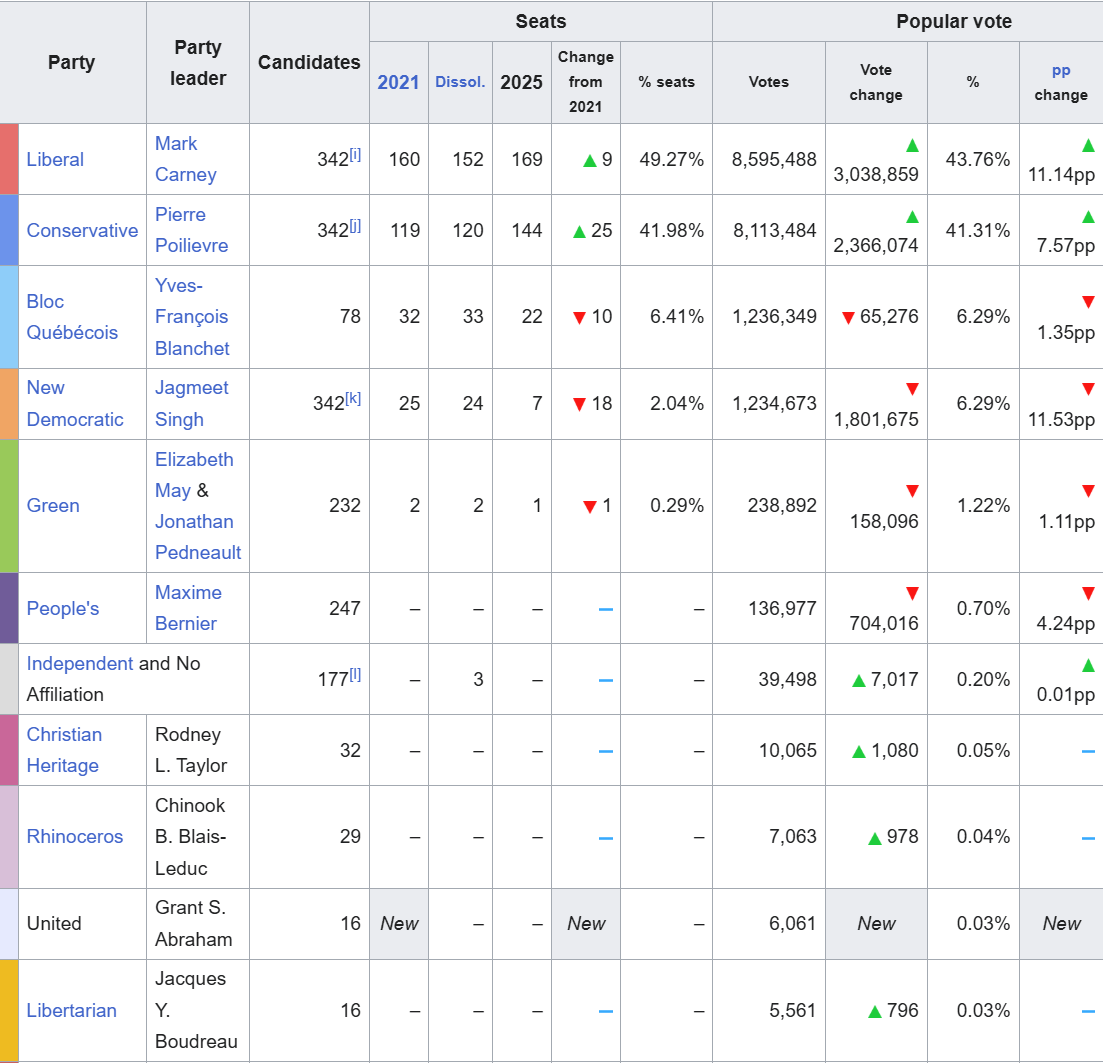
Task: Click the blue steady dash in People's seat change
Action: 606,609
